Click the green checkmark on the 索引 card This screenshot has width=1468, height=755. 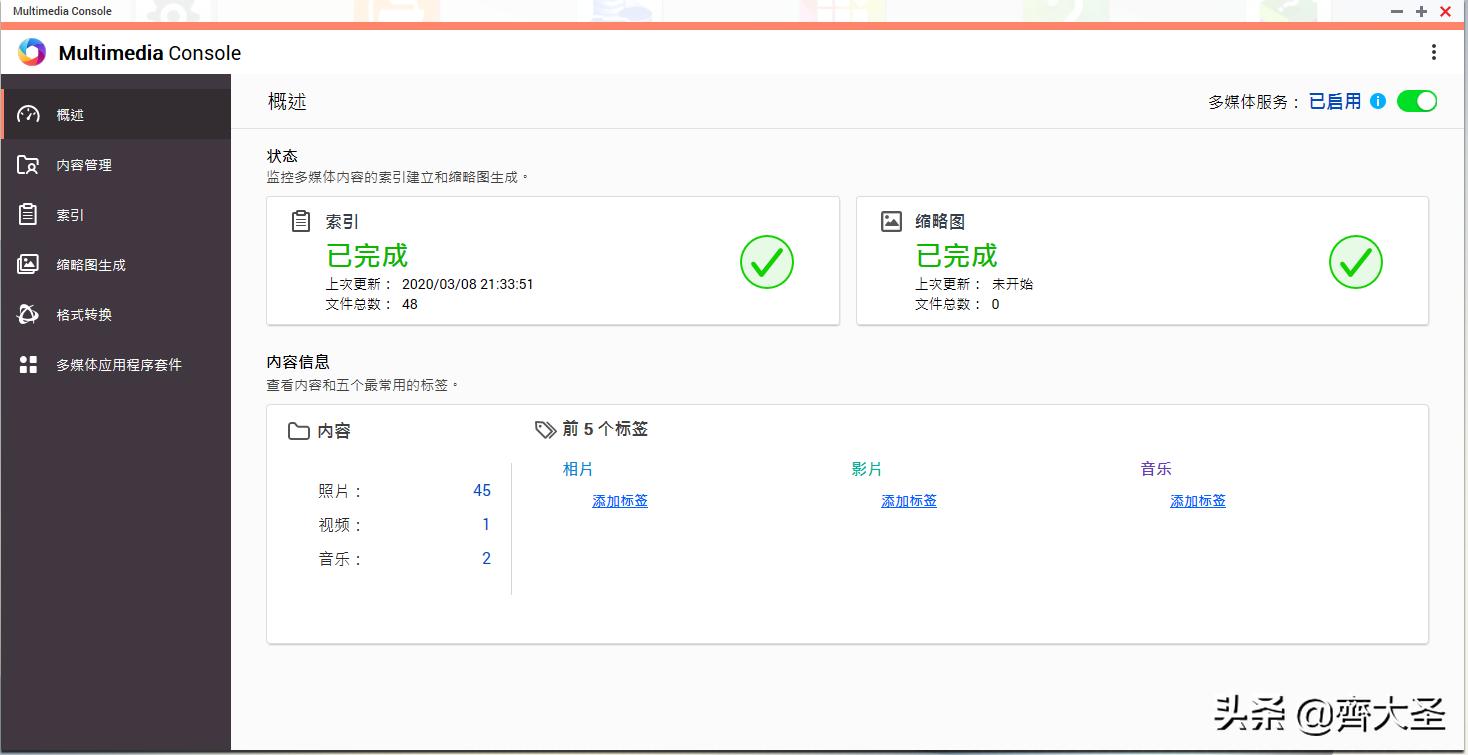(766, 261)
